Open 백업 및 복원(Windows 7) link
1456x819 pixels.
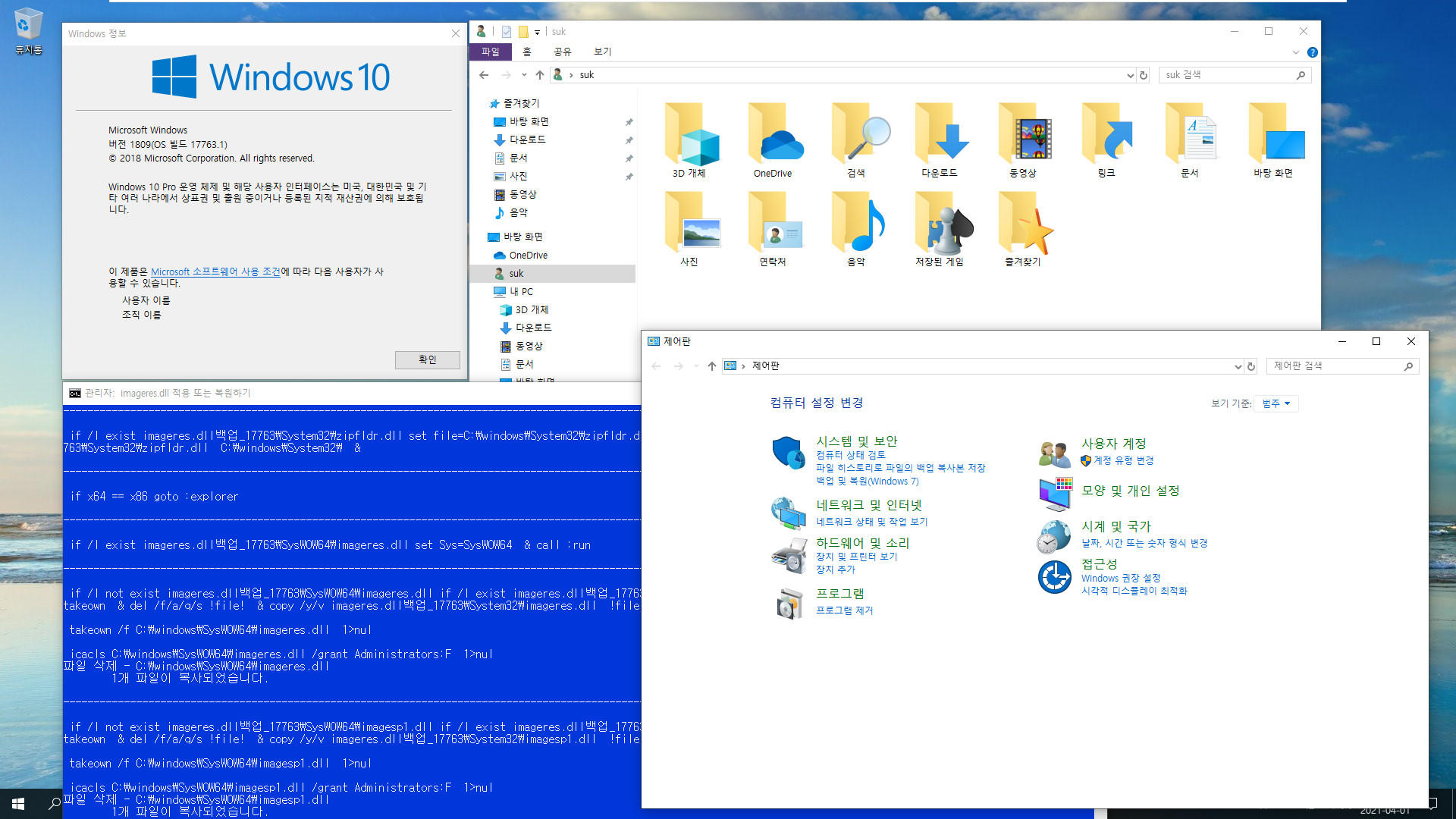coord(867,481)
